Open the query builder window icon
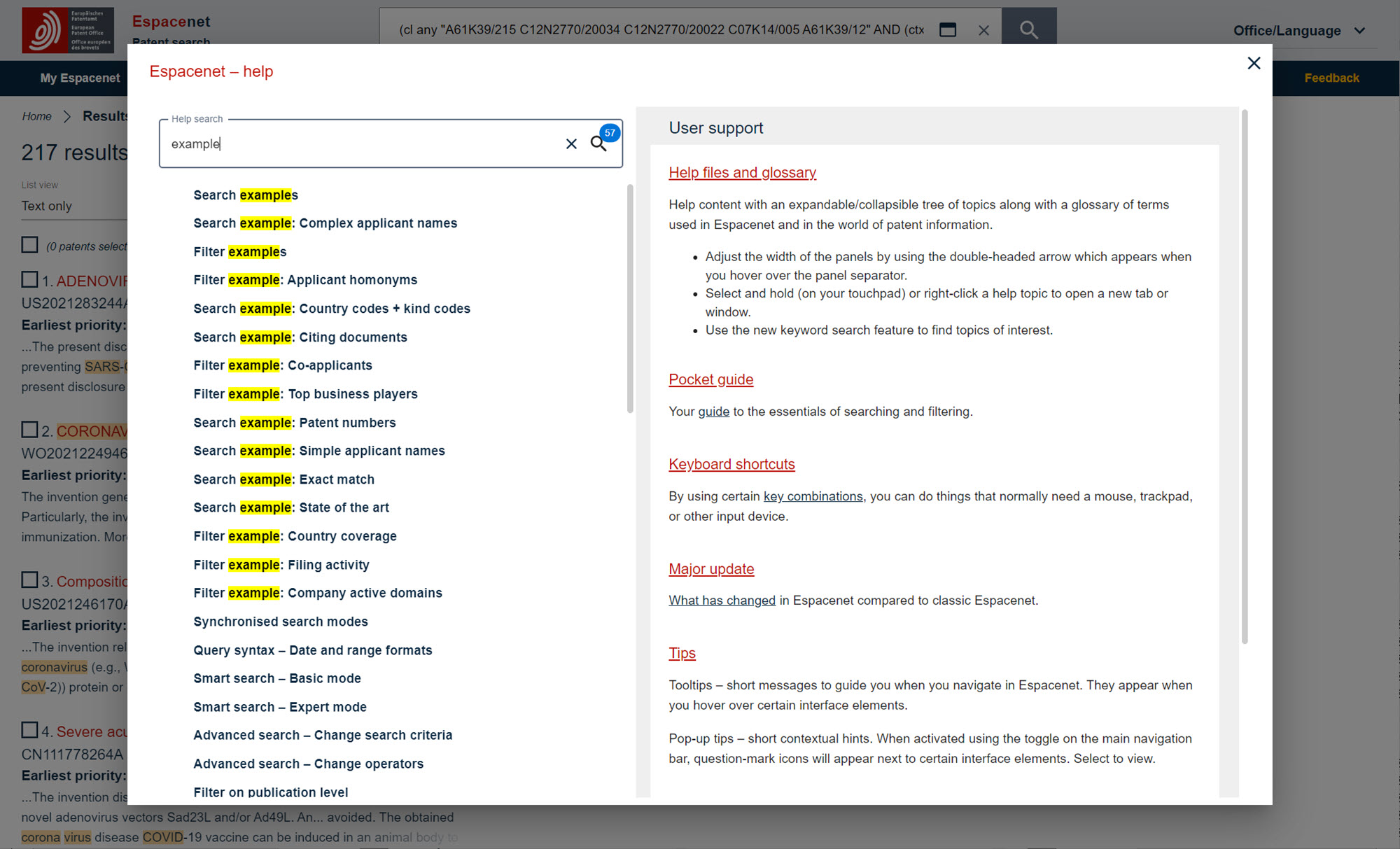This screenshot has width=1400, height=849. [x=948, y=29]
